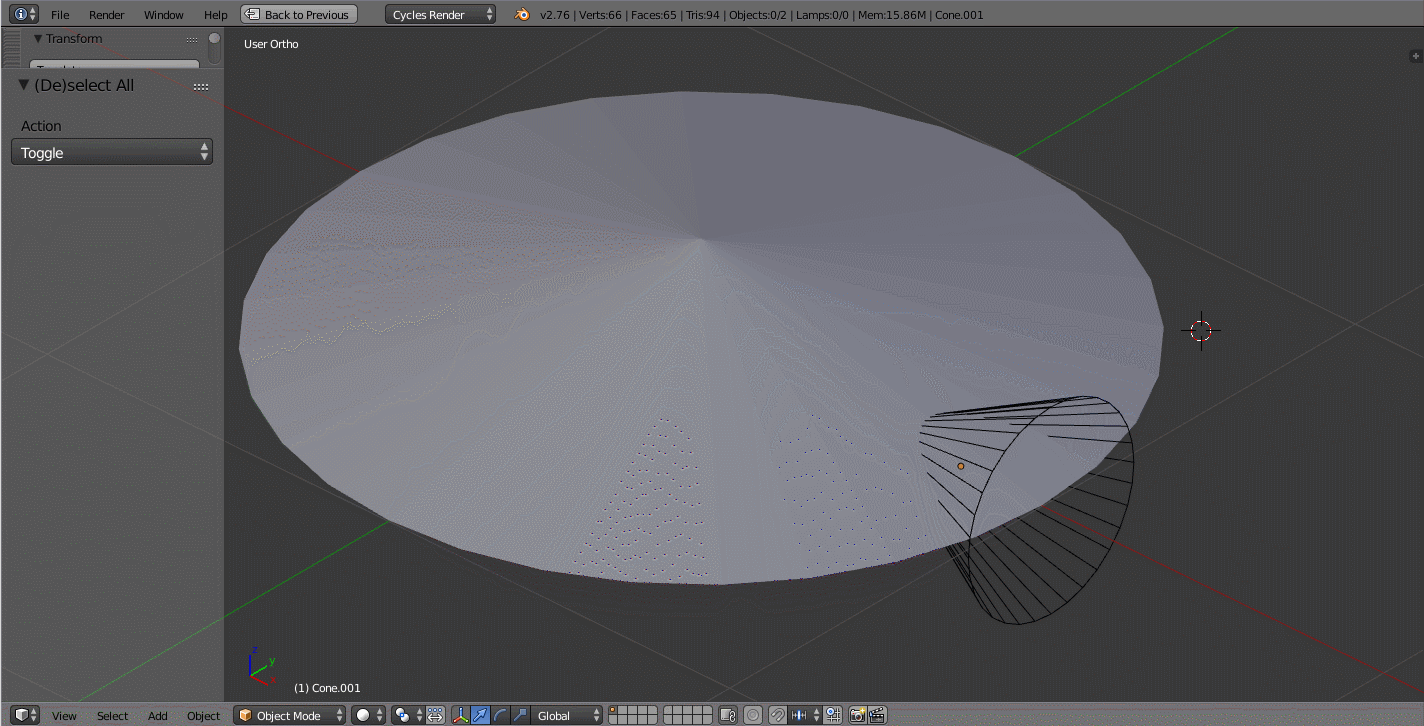Viewport: 1424px width, 726px height.
Task: Click the '(1) Cone.001' viewport label
Action: tap(327, 688)
